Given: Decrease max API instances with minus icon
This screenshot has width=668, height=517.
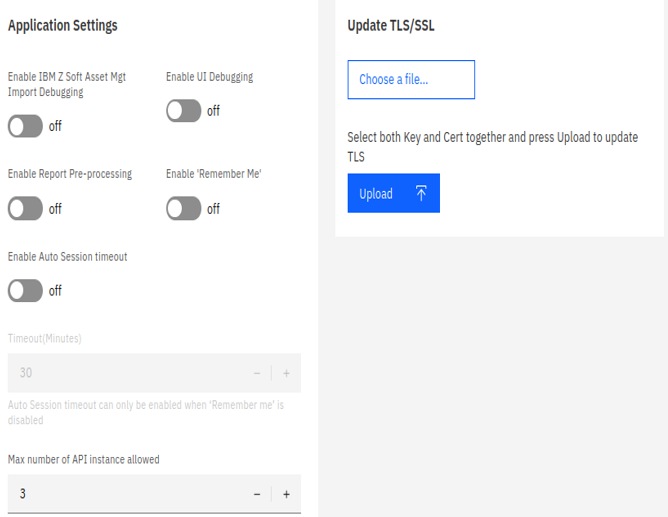Looking at the screenshot, I should pos(257,494).
